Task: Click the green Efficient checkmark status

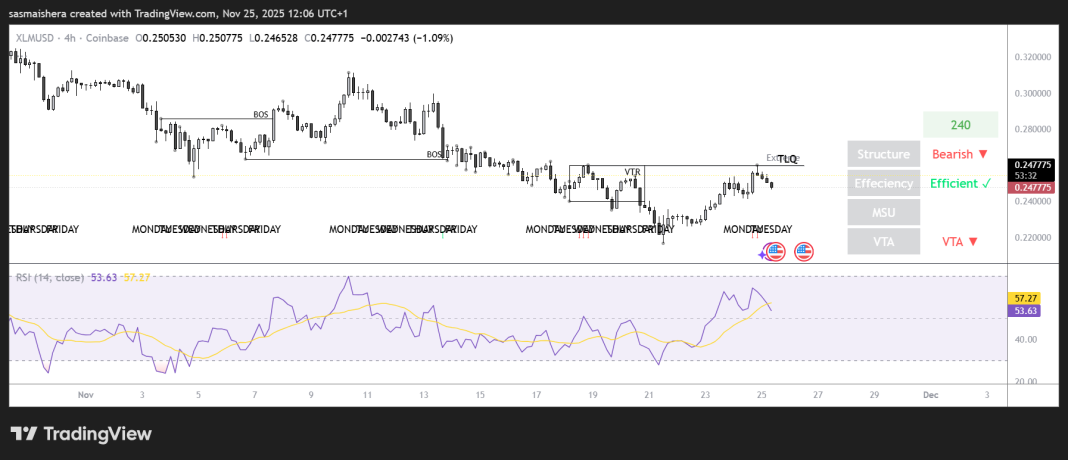Action: click(960, 184)
